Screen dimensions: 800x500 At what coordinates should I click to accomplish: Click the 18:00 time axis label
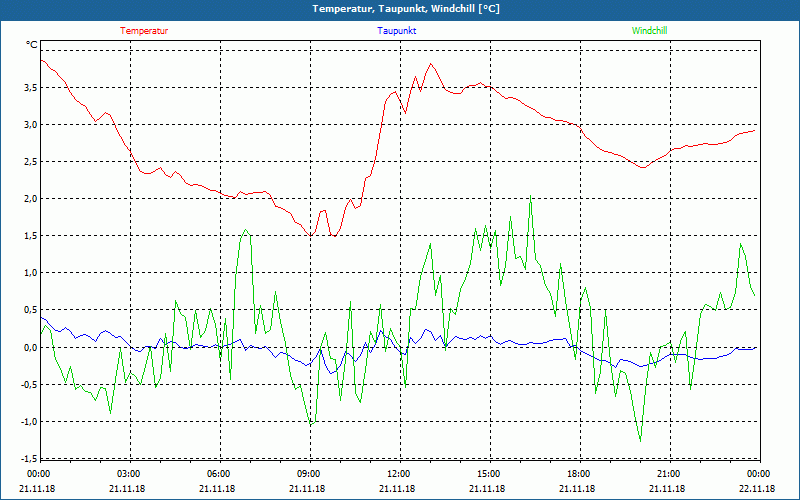pyautogui.click(x=580, y=474)
